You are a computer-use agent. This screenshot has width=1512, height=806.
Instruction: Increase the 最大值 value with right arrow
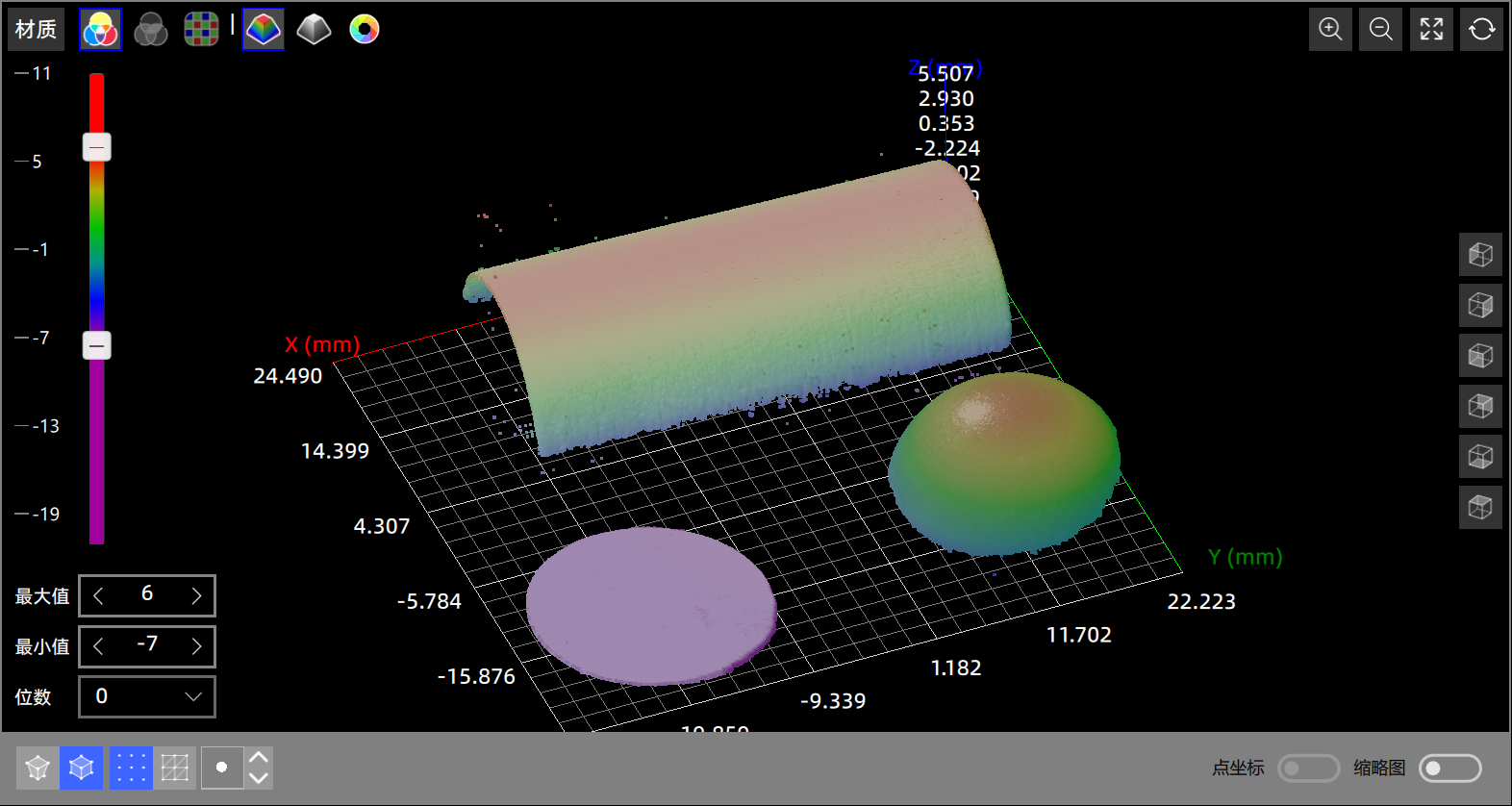(196, 596)
